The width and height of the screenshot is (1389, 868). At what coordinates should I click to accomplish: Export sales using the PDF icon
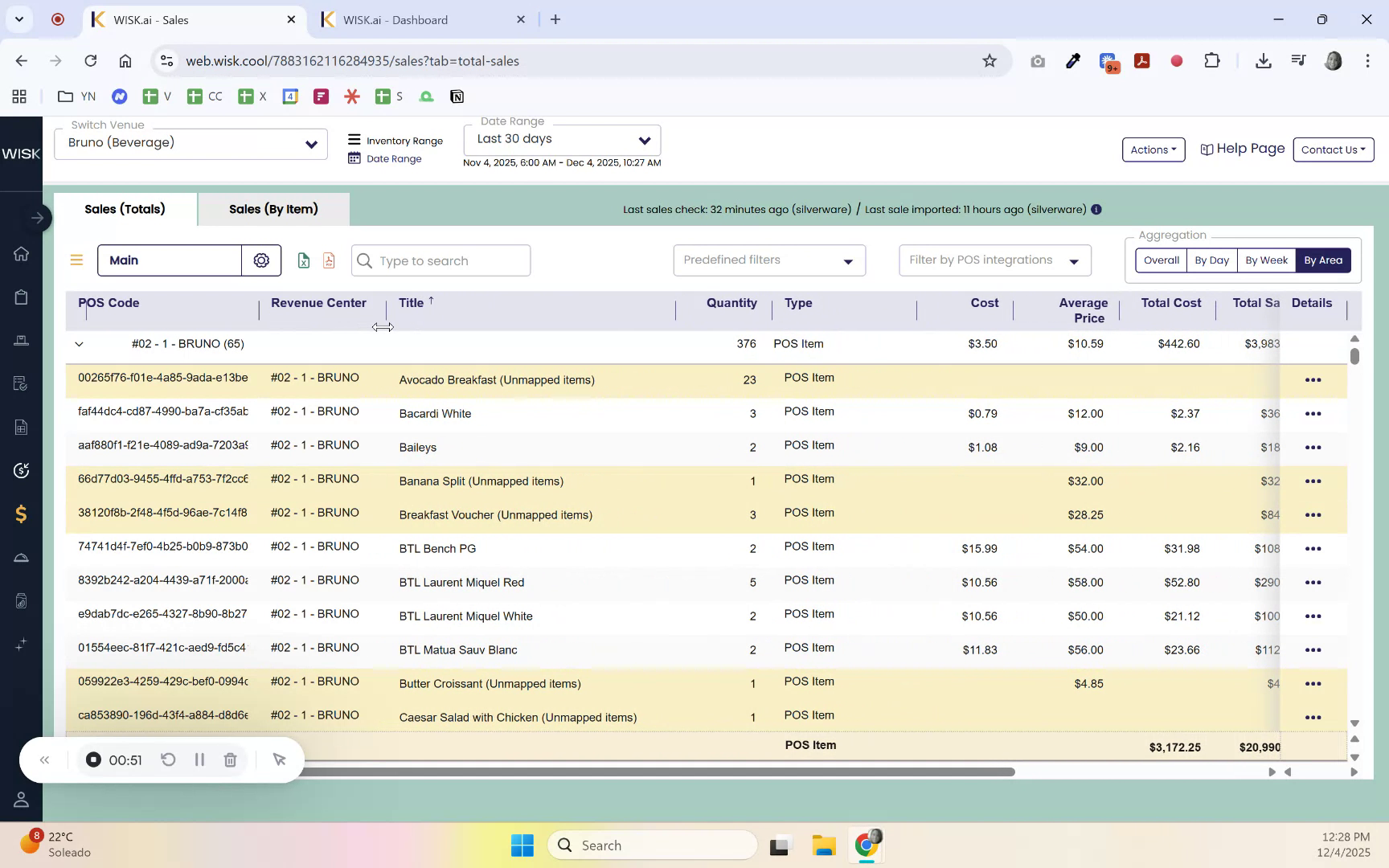(x=328, y=260)
